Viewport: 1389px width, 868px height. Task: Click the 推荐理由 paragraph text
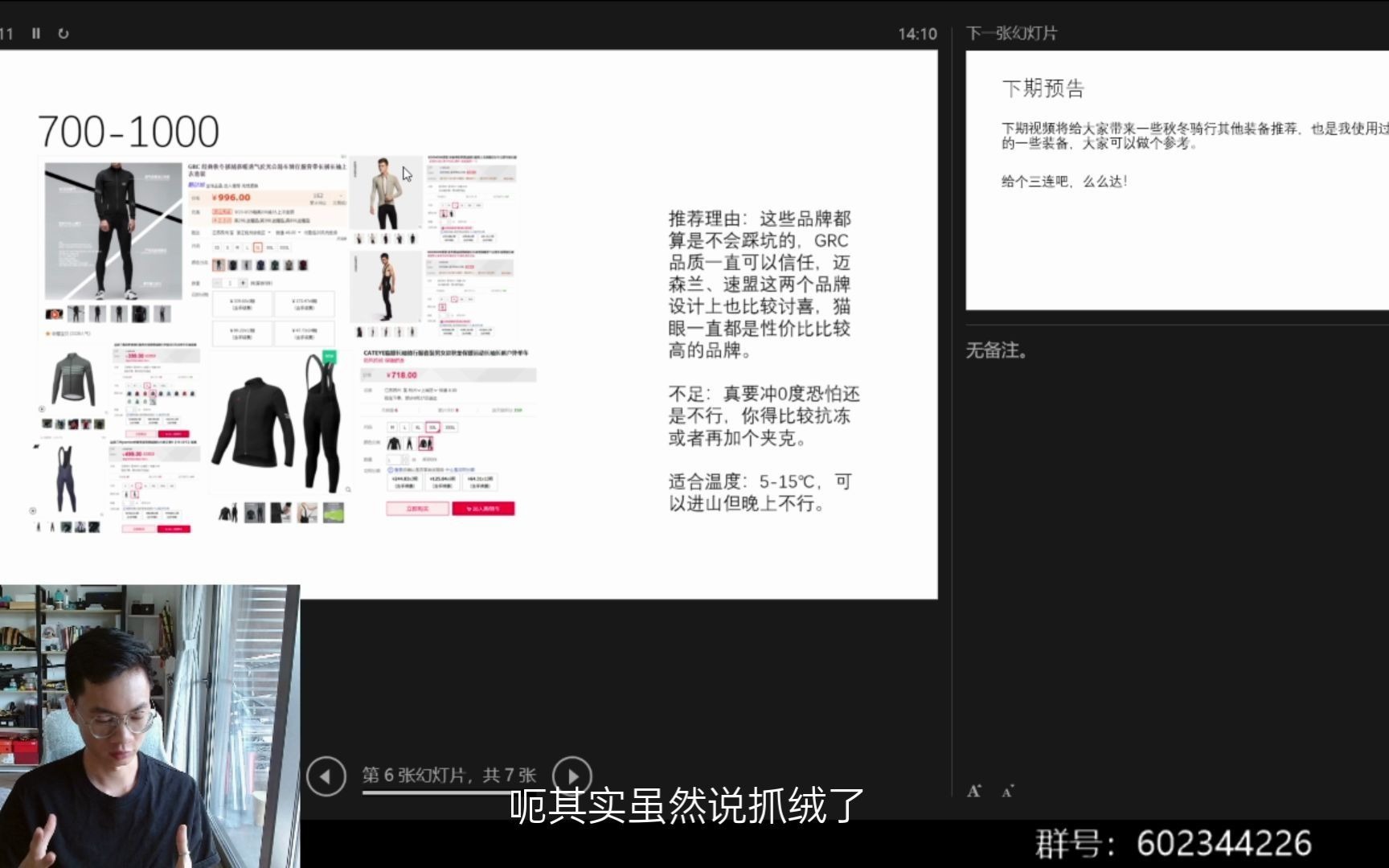point(760,285)
